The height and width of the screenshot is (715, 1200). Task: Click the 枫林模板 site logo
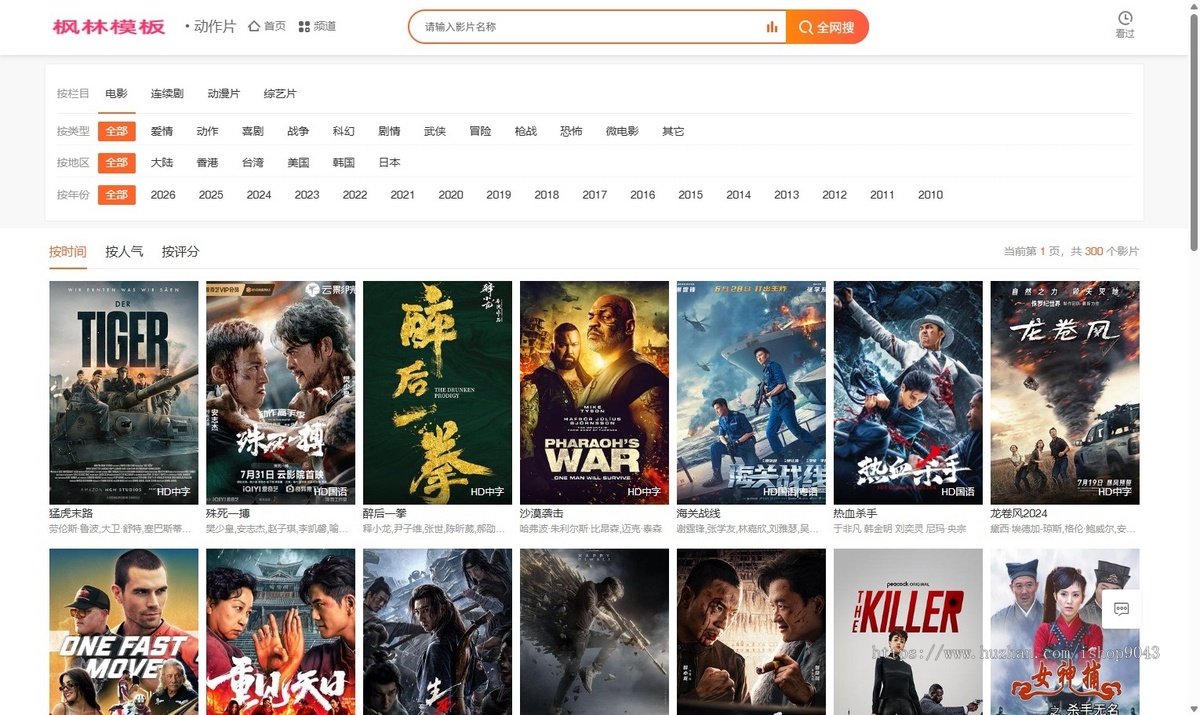point(109,27)
